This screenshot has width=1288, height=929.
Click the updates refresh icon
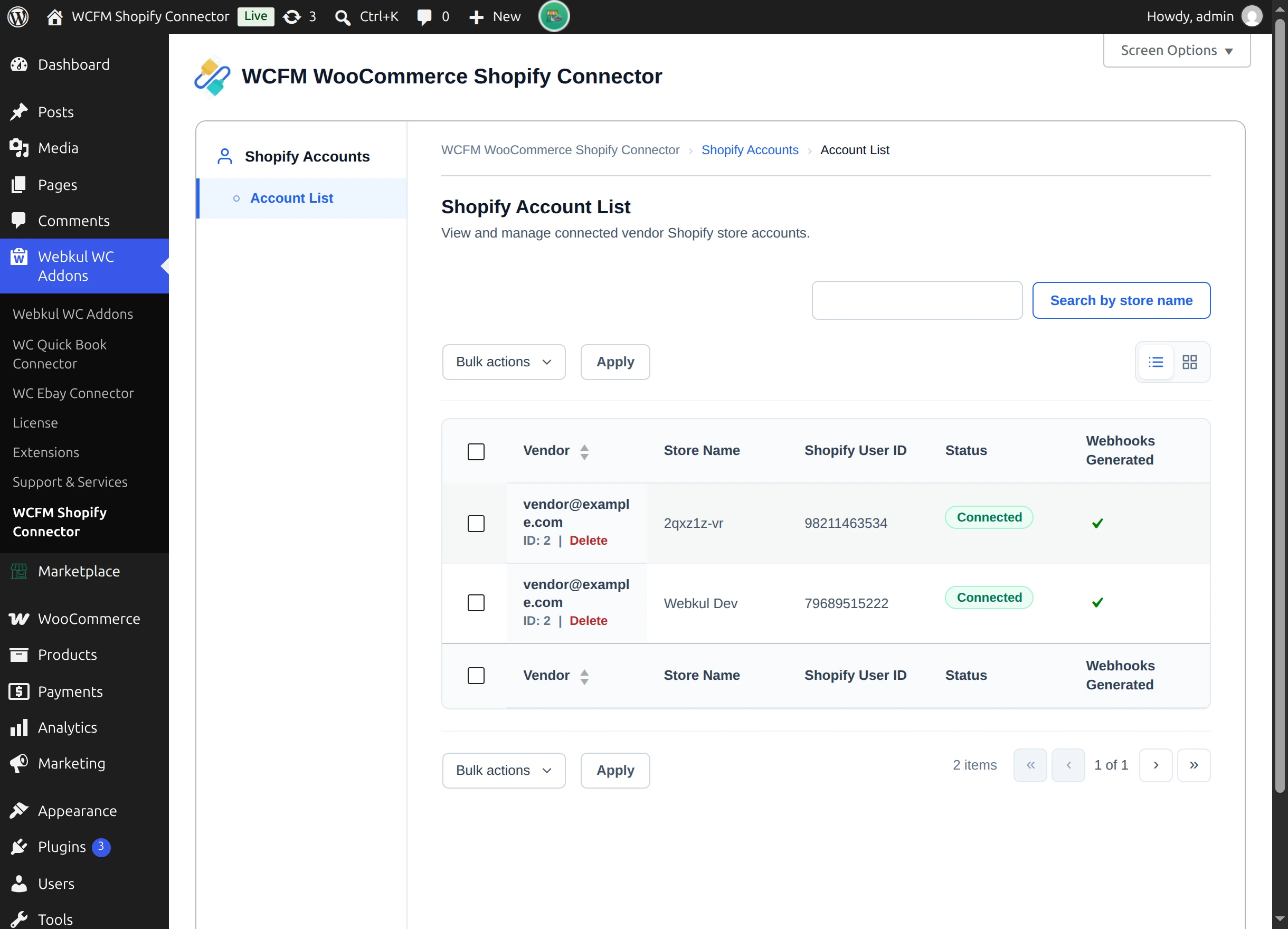(x=292, y=17)
